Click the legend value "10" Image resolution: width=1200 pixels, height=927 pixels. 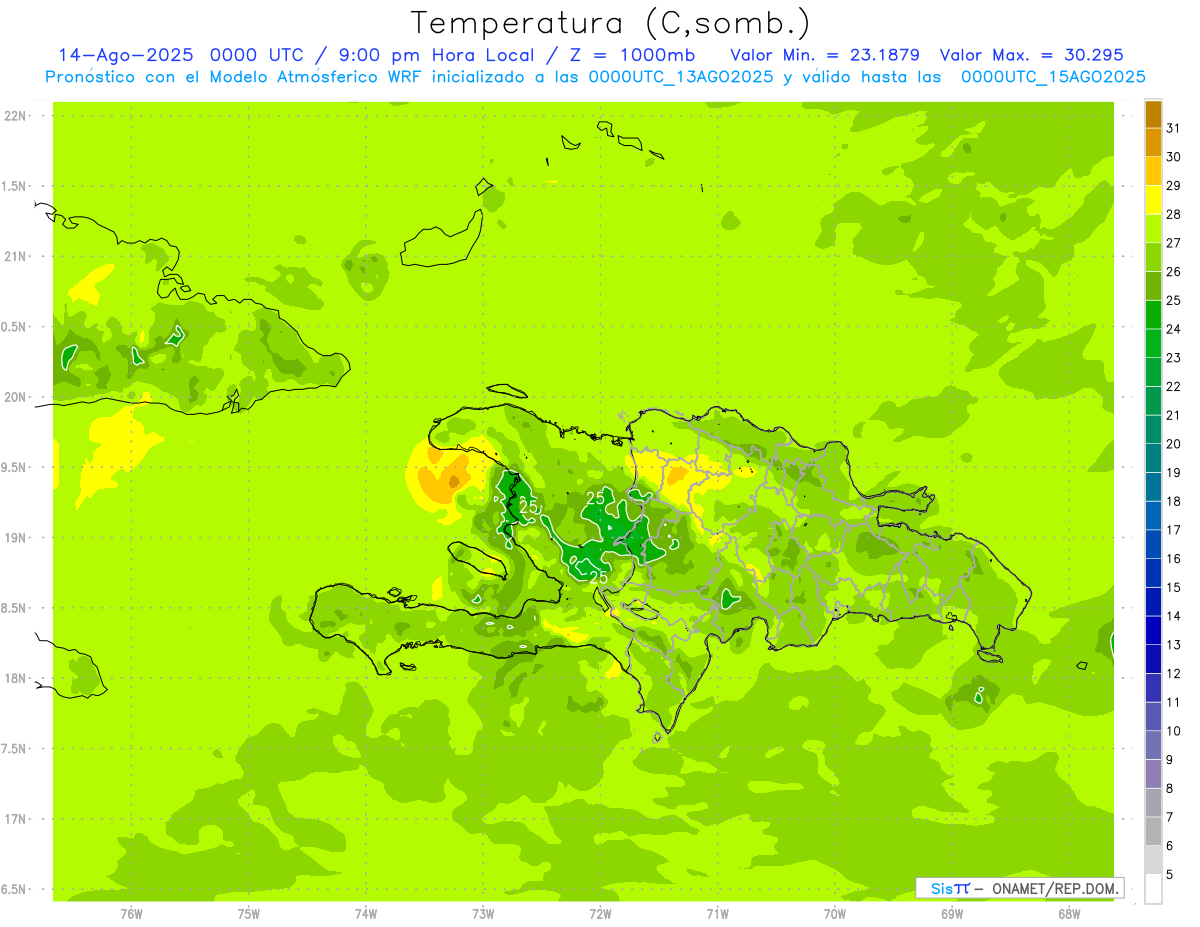click(x=1174, y=731)
